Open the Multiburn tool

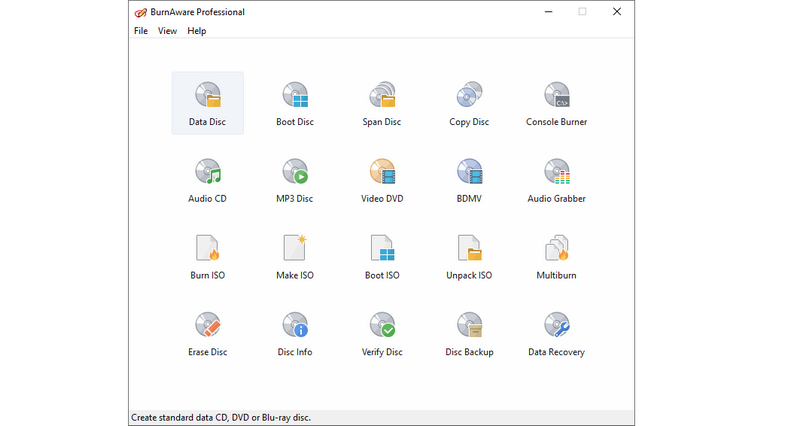pyautogui.click(x=557, y=257)
